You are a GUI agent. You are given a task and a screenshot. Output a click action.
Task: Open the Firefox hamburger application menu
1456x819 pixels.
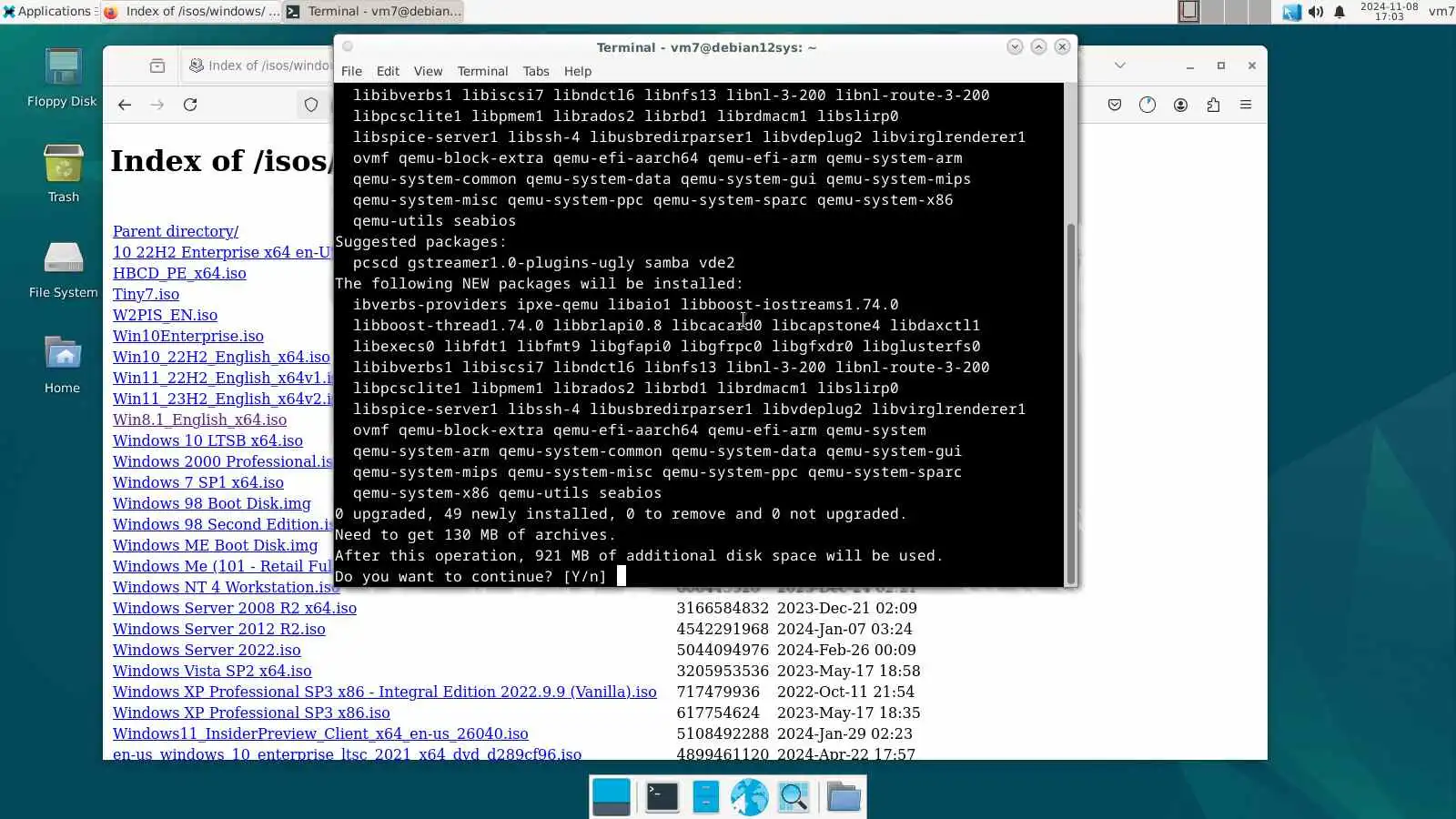point(1246,105)
